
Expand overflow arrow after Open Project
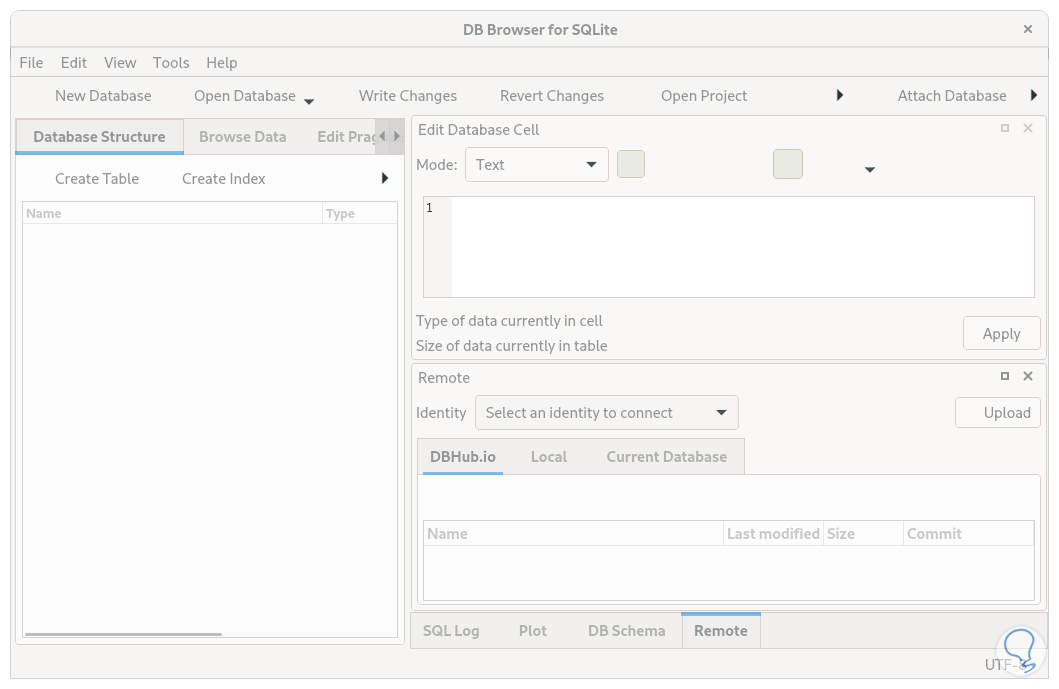pos(840,96)
